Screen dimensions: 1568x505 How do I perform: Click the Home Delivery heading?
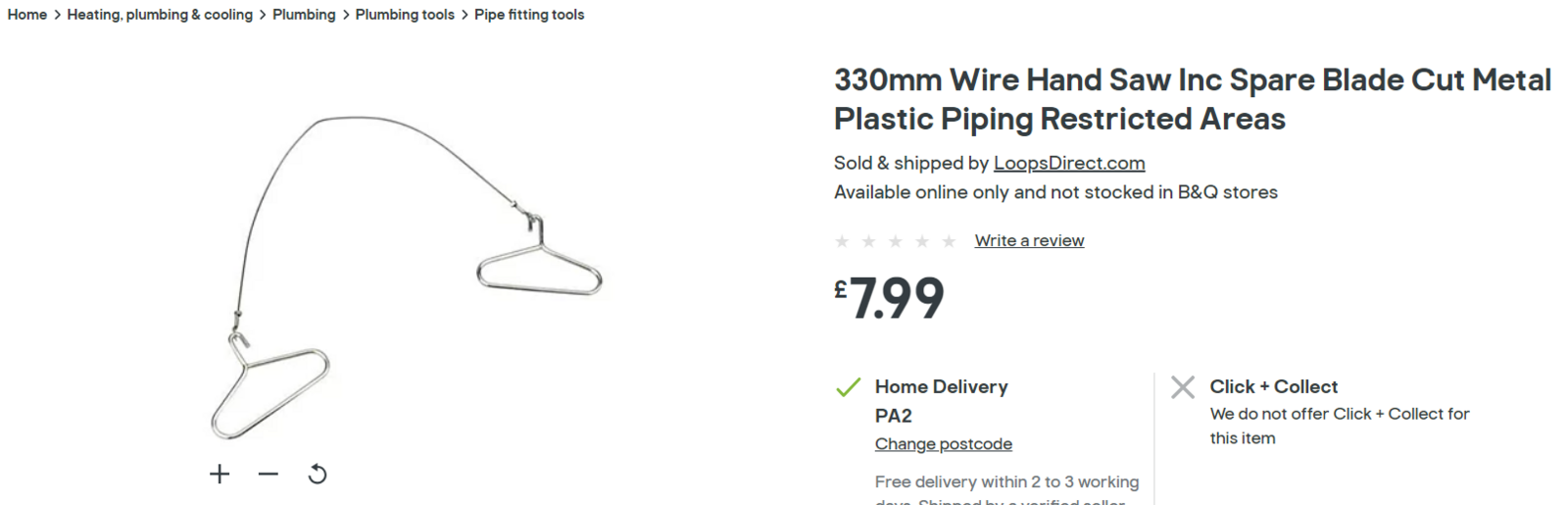pyautogui.click(x=941, y=387)
